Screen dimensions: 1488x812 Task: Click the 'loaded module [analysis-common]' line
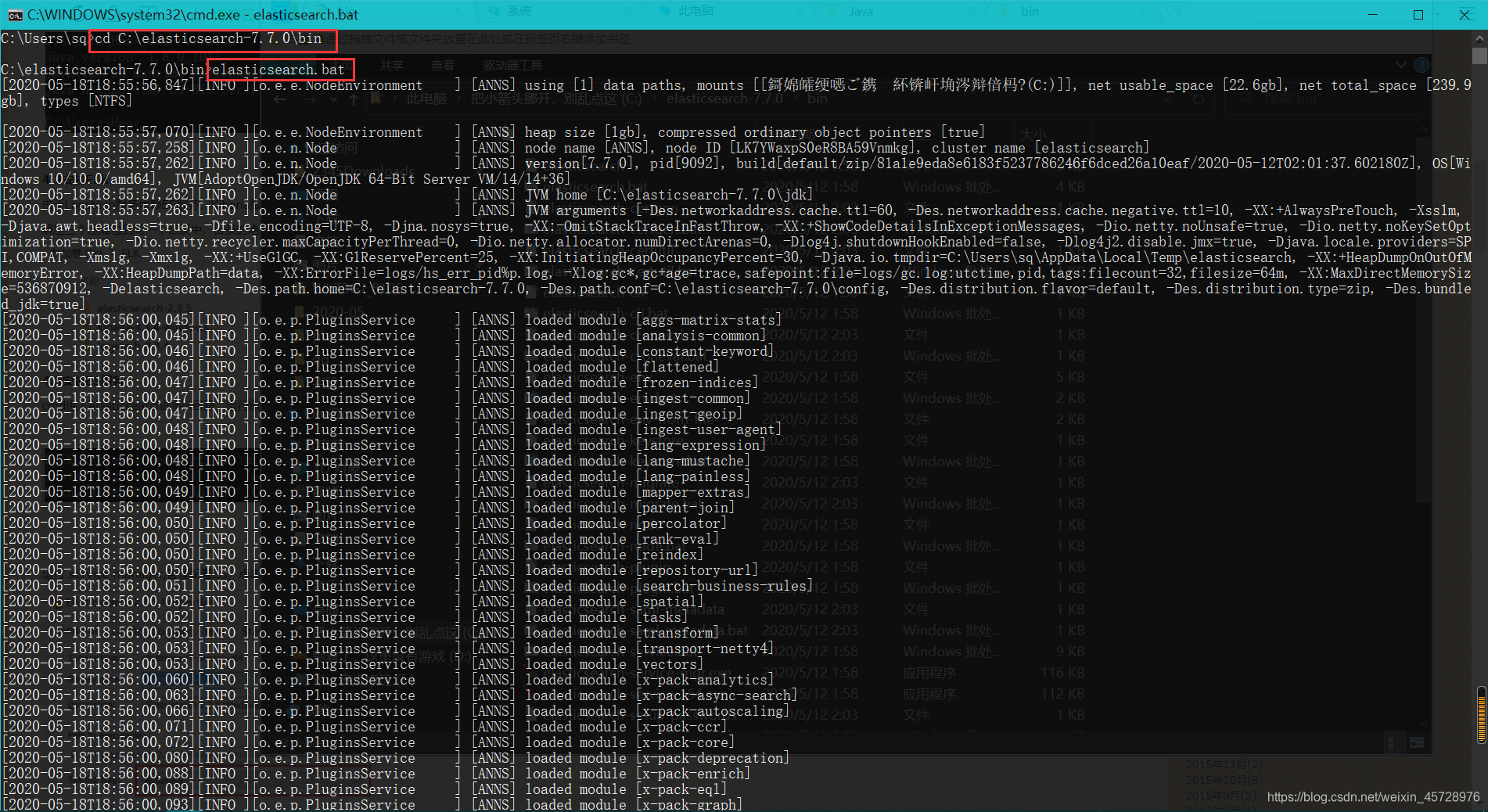645,336
